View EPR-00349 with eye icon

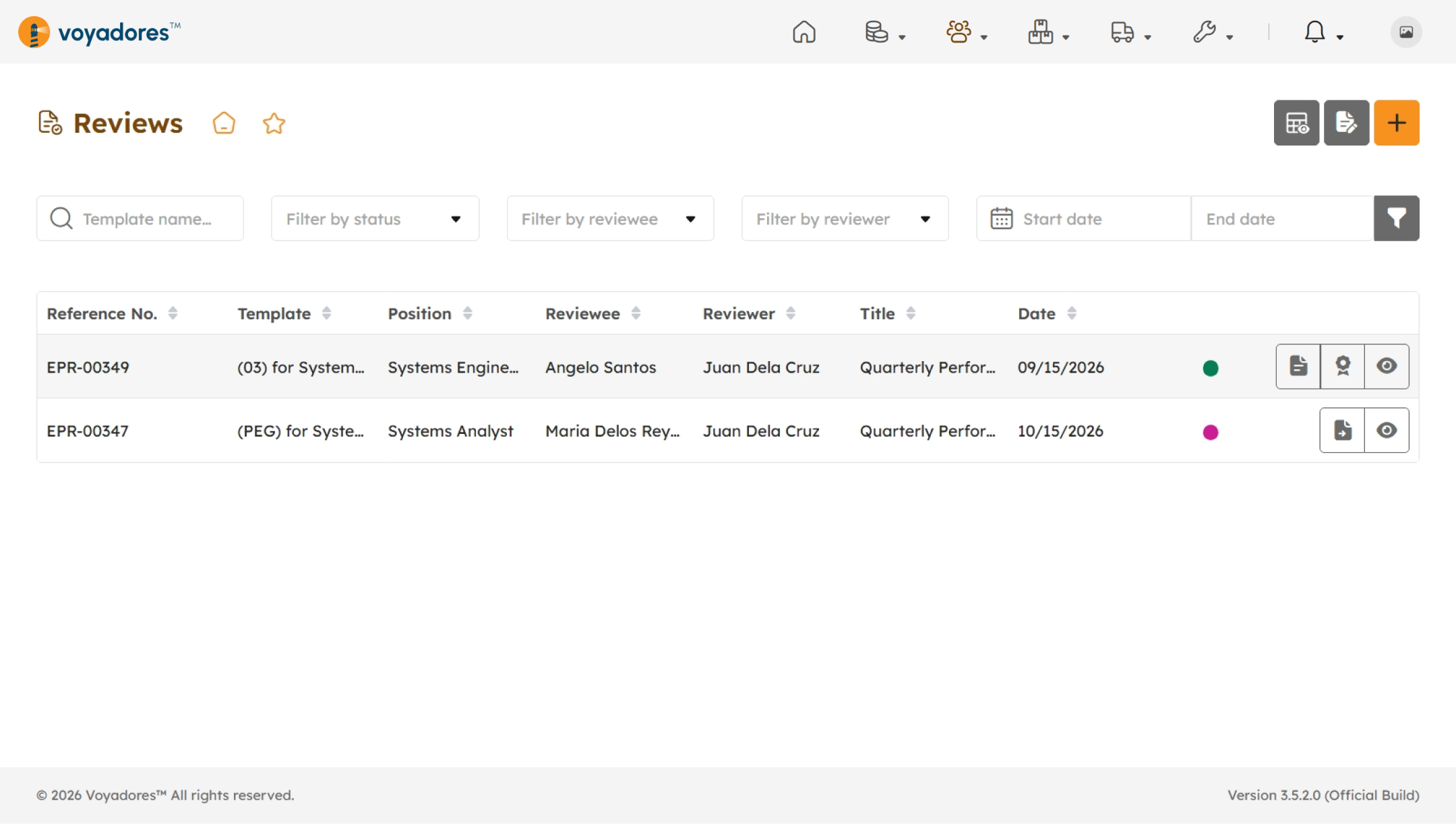tap(1387, 367)
